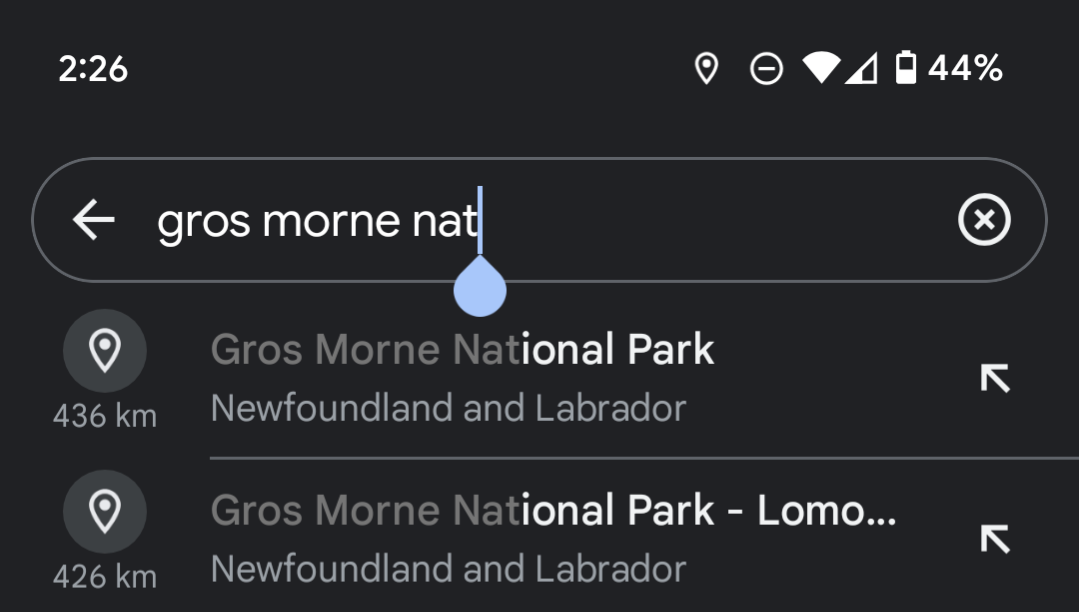The width and height of the screenshot is (1079, 612).
Task: Tap the location pin icon beside 426 km
Action: (x=105, y=510)
